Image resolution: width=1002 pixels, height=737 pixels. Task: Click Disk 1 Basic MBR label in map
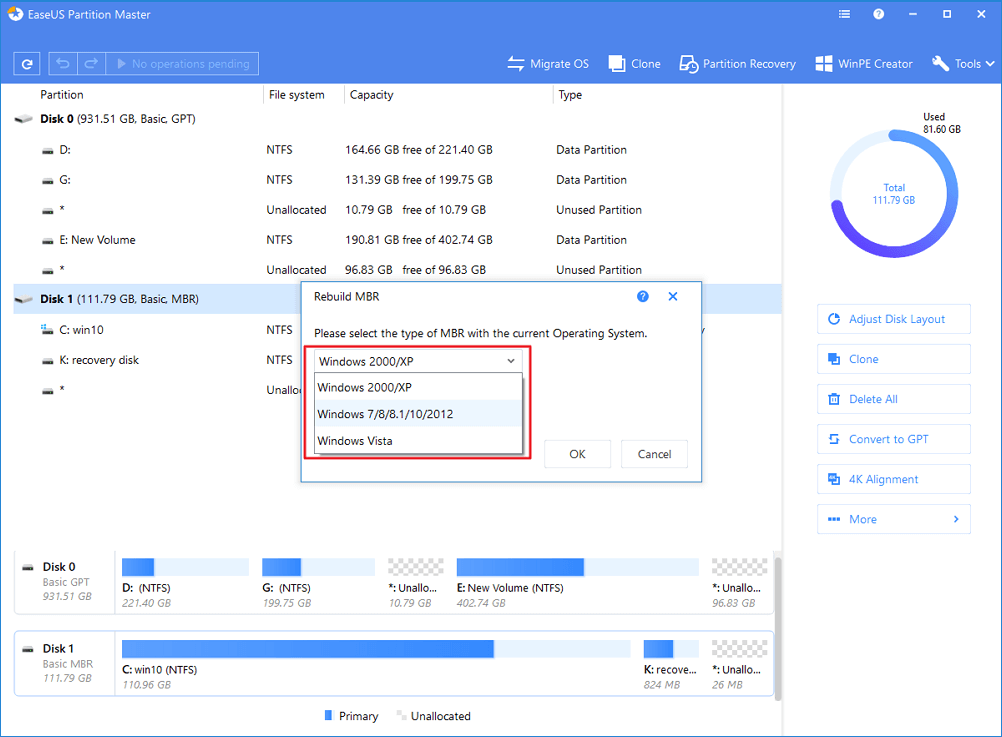pos(65,663)
